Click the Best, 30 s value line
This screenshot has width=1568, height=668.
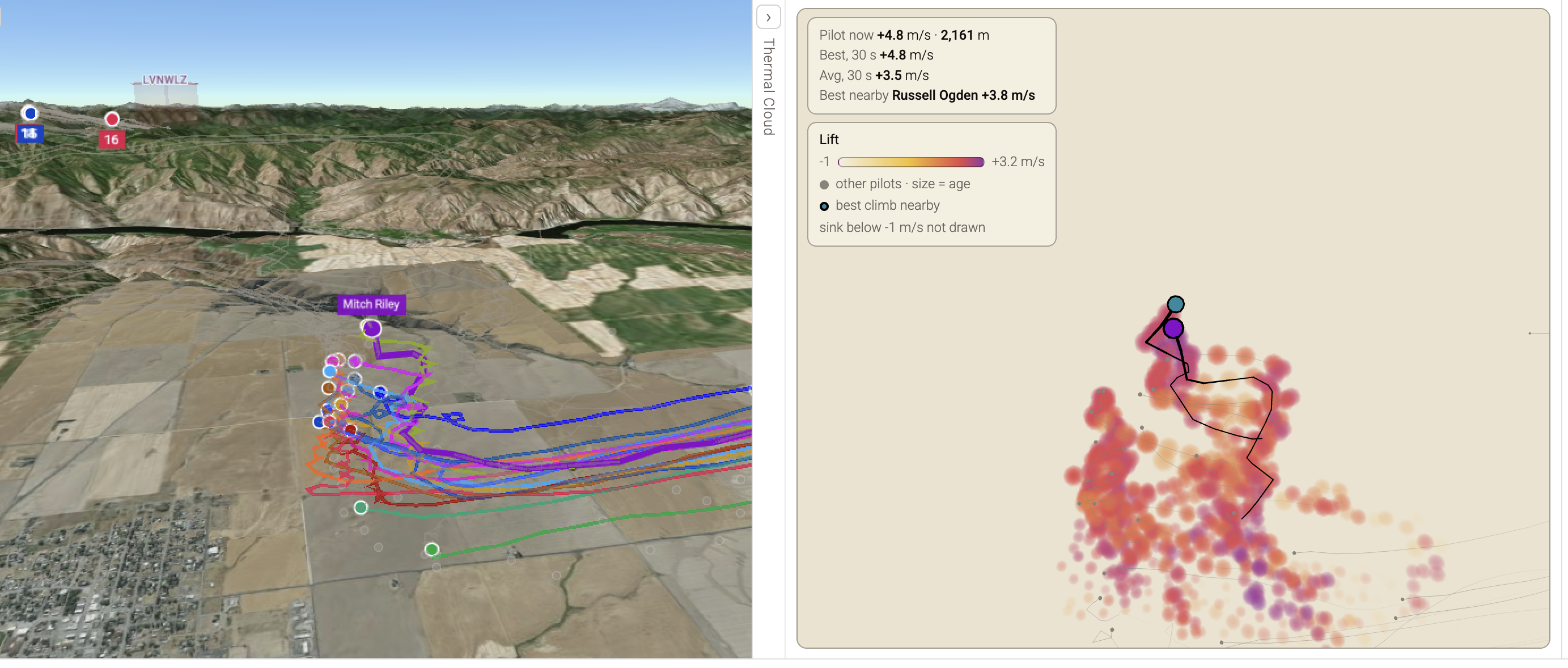coord(876,55)
